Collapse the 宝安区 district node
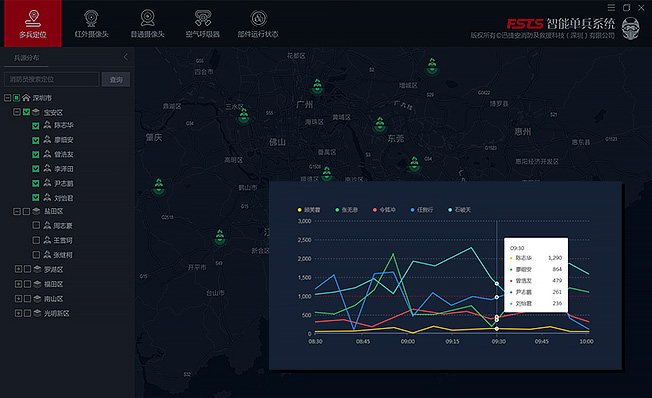This screenshot has width=652, height=398. [17, 112]
